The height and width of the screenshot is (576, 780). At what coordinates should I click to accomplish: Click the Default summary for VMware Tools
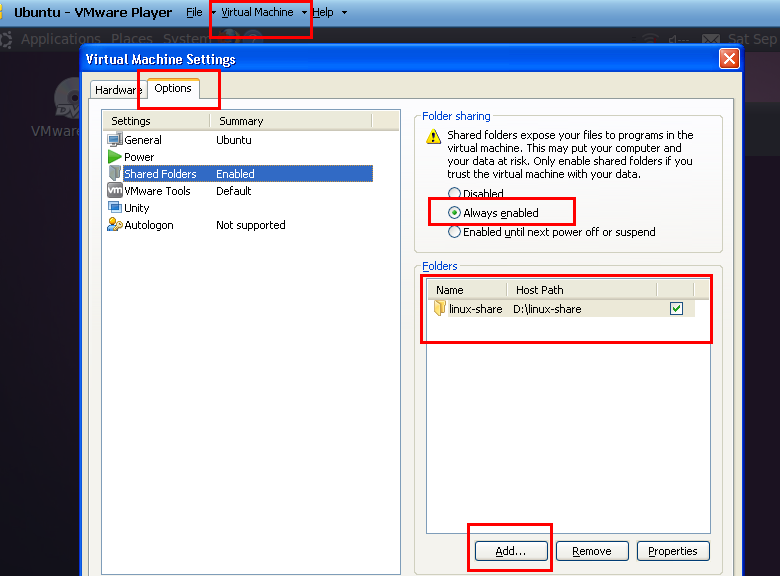click(234, 191)
